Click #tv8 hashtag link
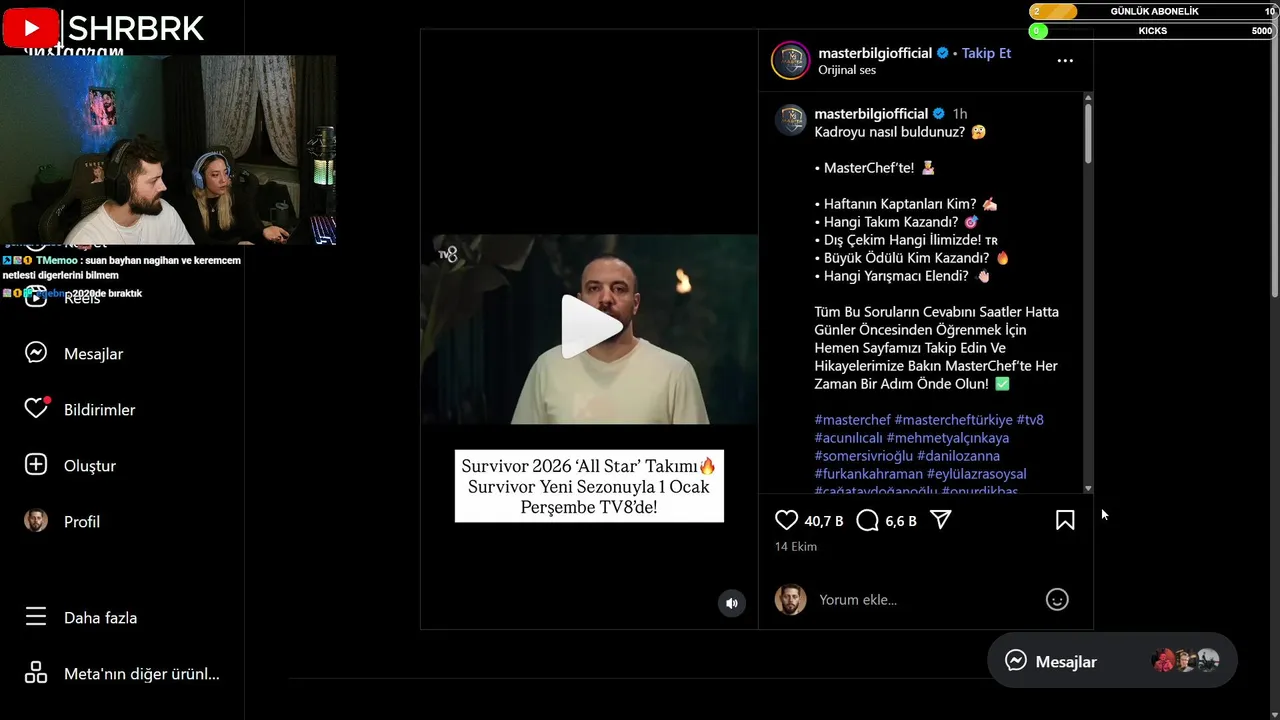Viewport: 1280px width, 720px height. (x=1030, y=420)
